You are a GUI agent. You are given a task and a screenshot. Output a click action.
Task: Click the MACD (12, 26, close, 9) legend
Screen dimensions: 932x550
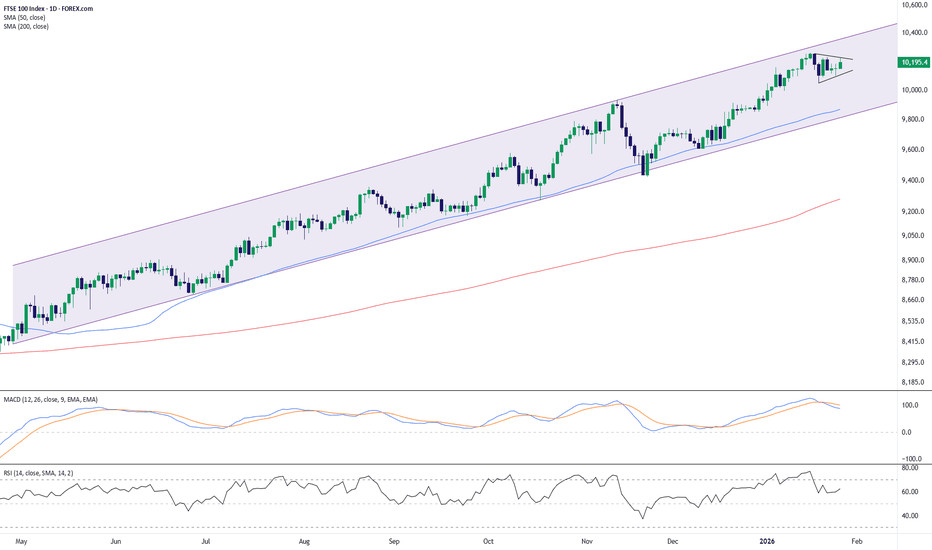48,398
